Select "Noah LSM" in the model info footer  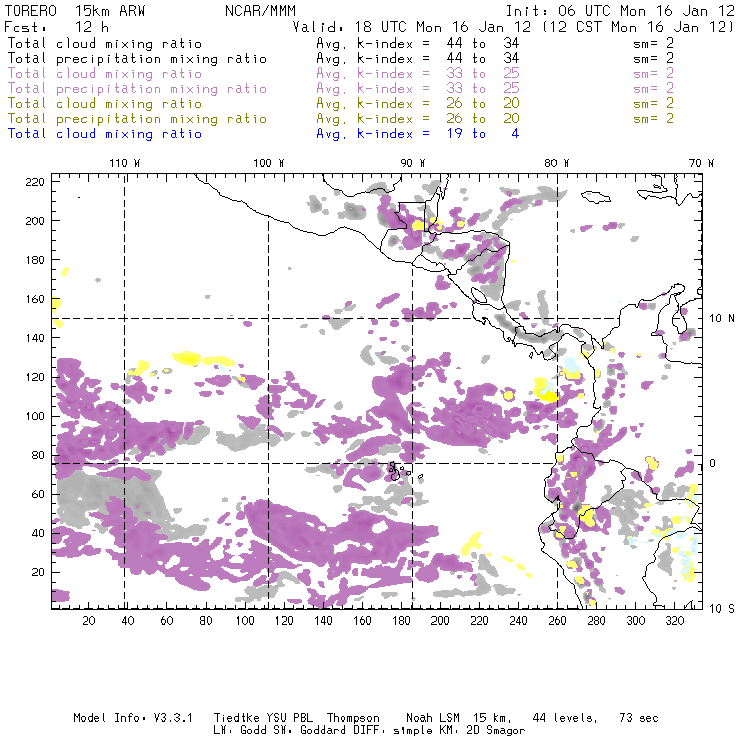433,718
